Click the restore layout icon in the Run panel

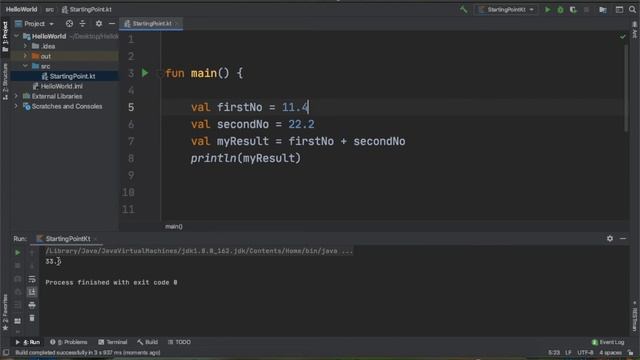click(x=18, y=321)
